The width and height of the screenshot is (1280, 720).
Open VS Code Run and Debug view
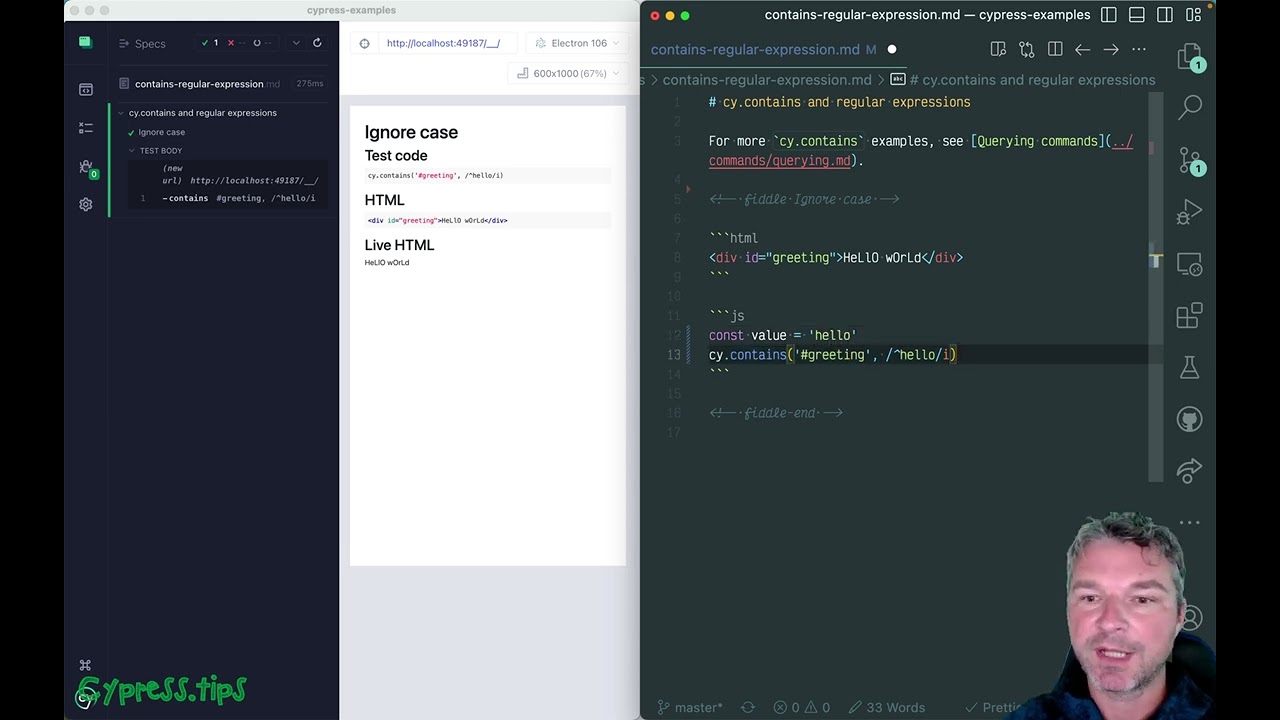[1189, 212]
